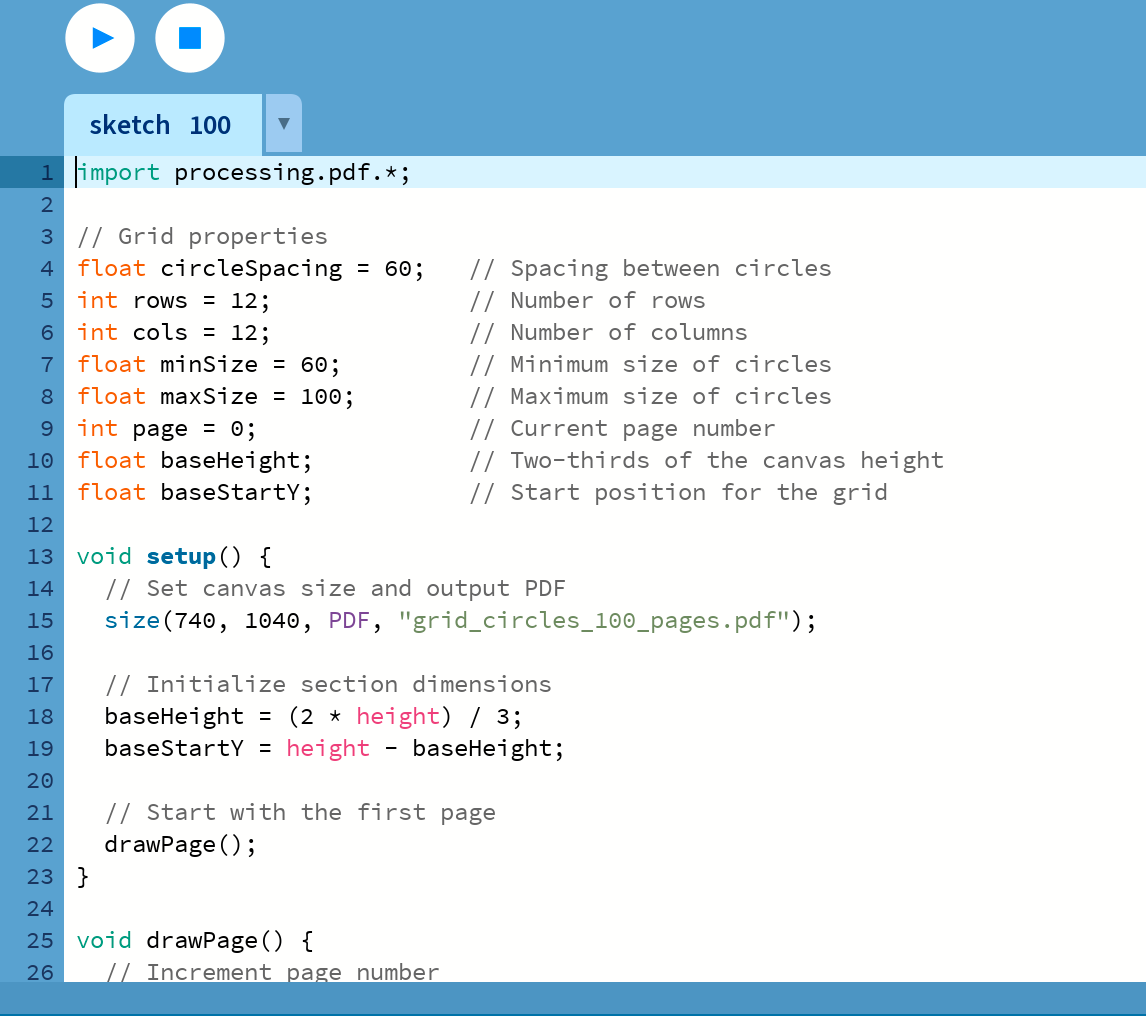This screenshot has height=1016, width=1146.
Task: Click 'processing.pdf.*;' on line 1
Action: (x=292, y=173)
